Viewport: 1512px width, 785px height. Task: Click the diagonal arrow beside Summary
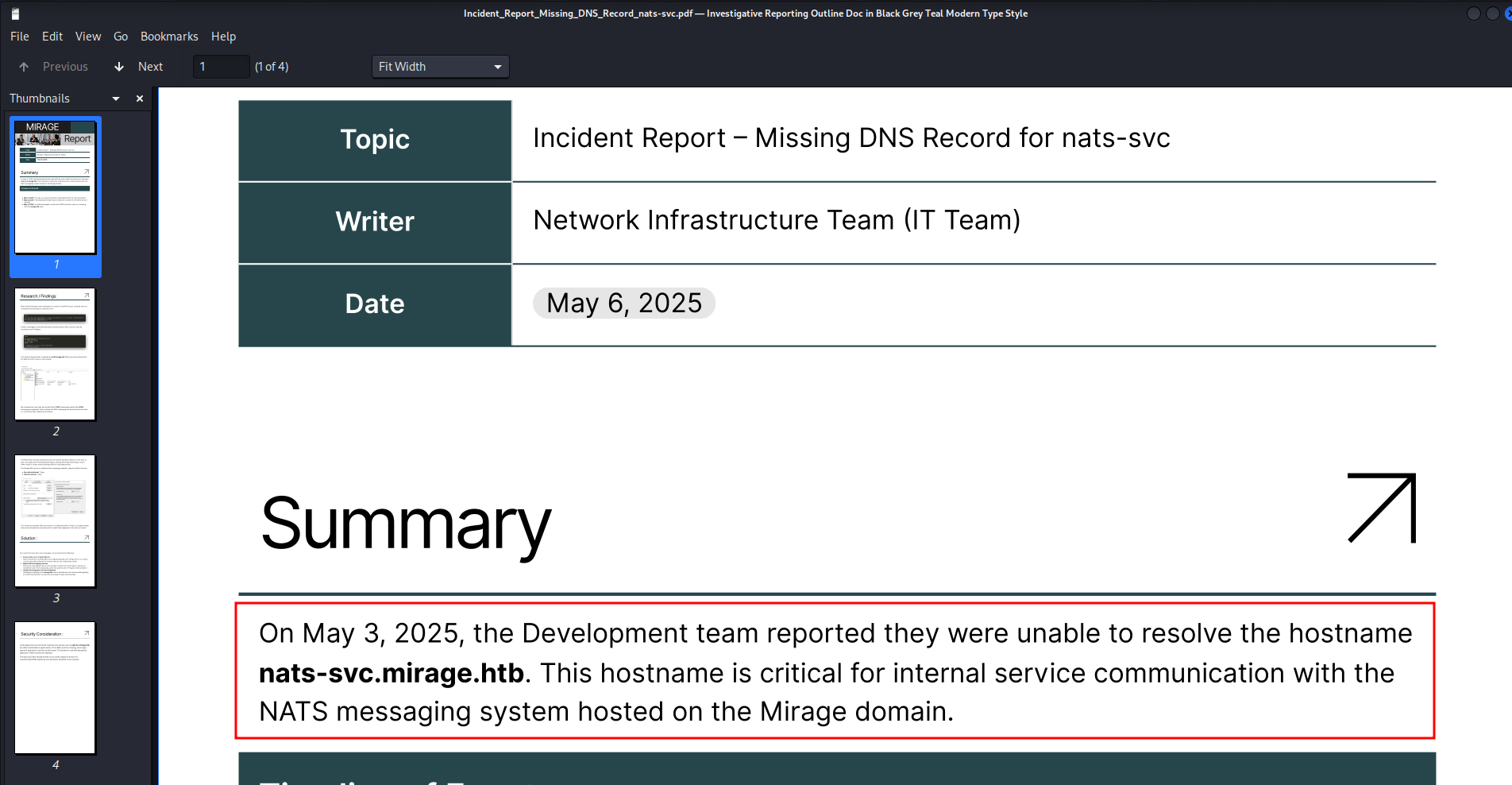tap(1381, 509)
